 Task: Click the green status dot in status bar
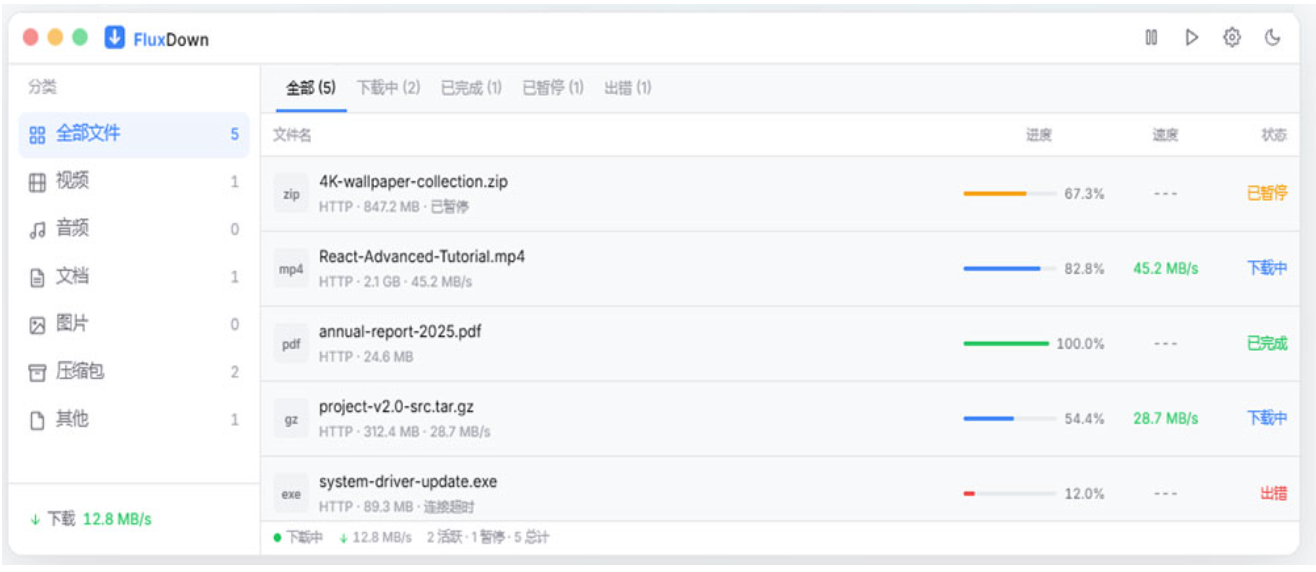tap(277, 538)
